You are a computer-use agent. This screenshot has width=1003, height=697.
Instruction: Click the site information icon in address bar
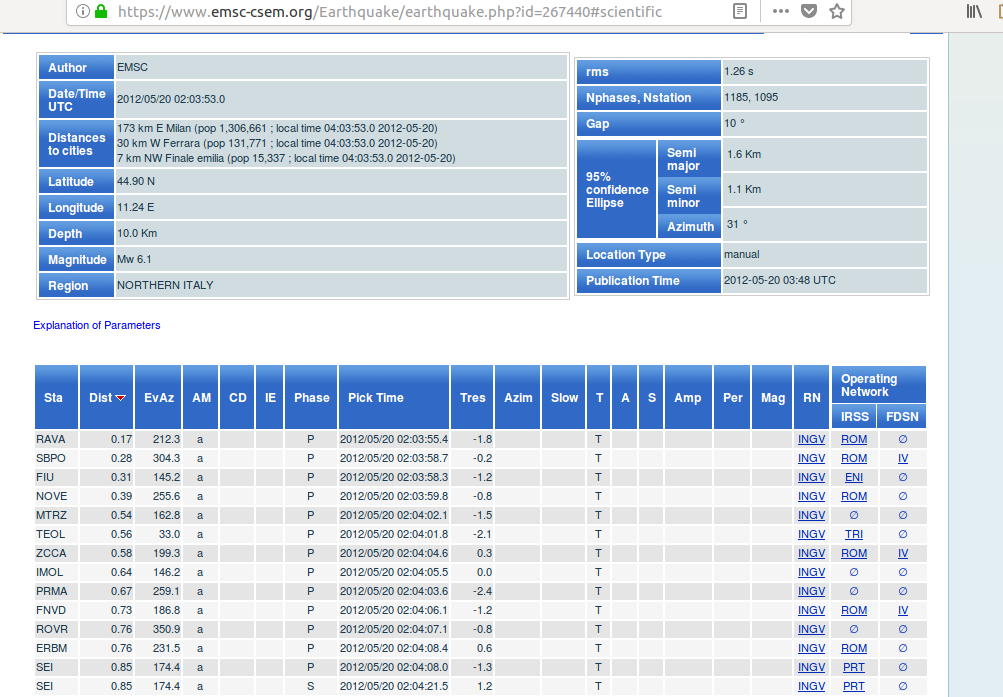(x=82, y=12)
